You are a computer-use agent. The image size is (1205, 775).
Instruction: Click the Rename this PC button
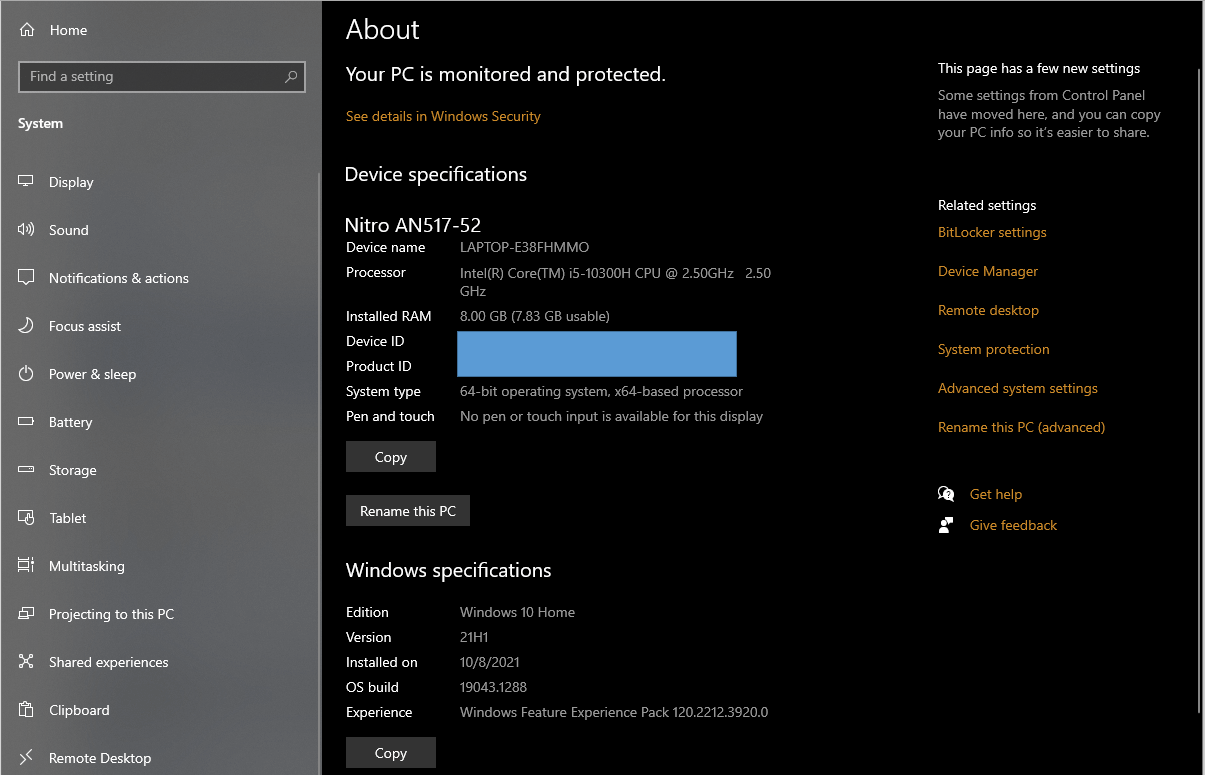tap(408, 511)
